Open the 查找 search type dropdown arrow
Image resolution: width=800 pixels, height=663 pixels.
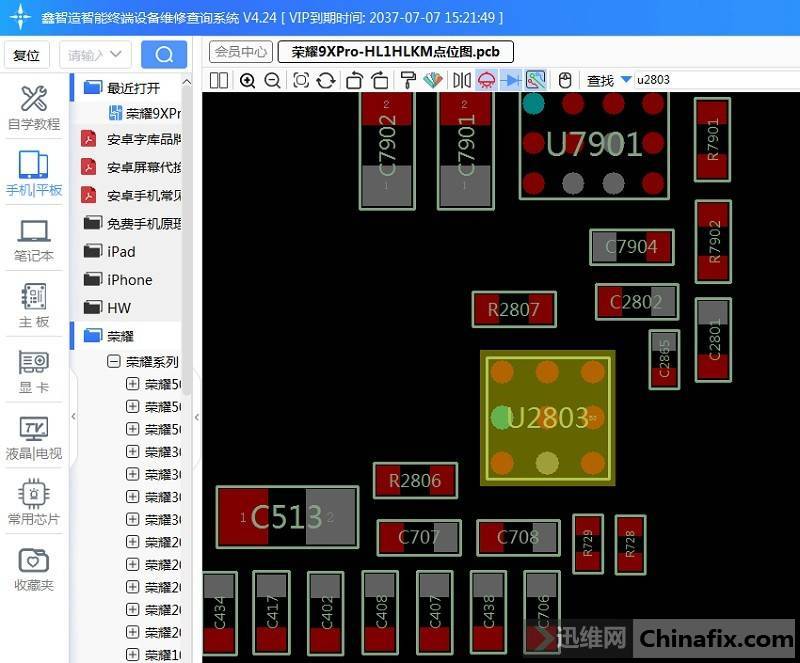(626, 80)
